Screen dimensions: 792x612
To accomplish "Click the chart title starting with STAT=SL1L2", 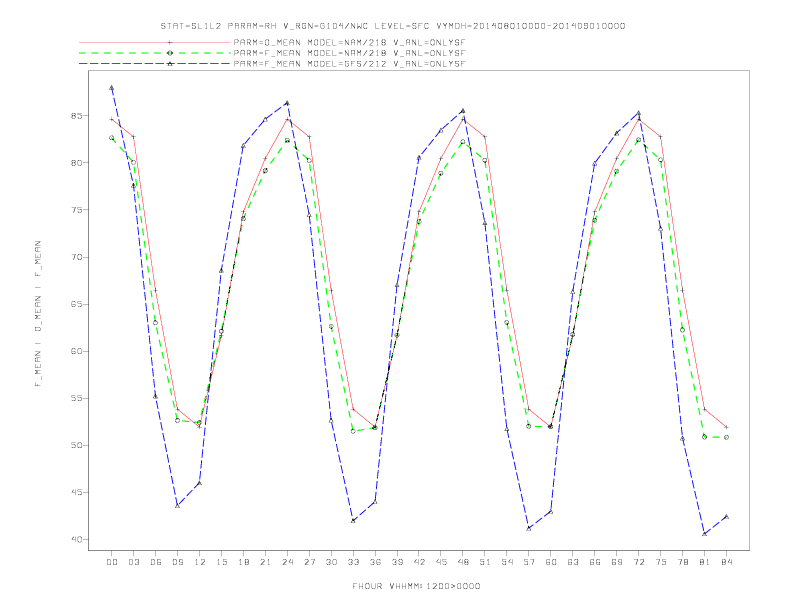I will 393,26.
